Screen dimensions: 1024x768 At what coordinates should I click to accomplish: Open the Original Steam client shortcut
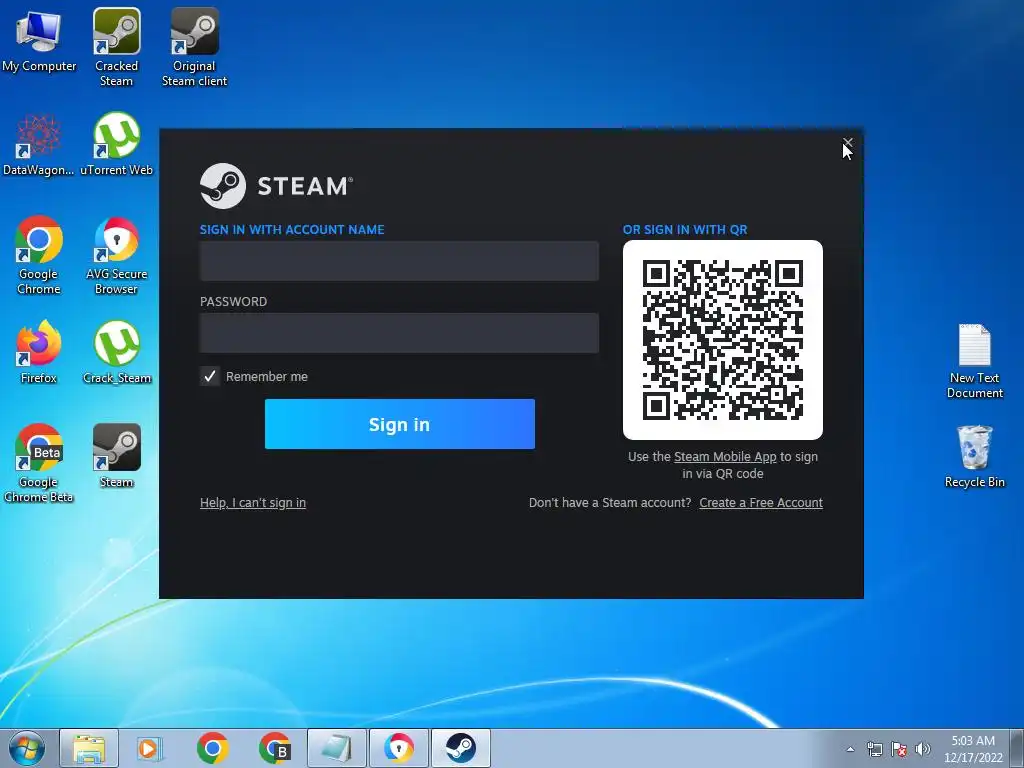pyautogui.click(x=195, y=48)
